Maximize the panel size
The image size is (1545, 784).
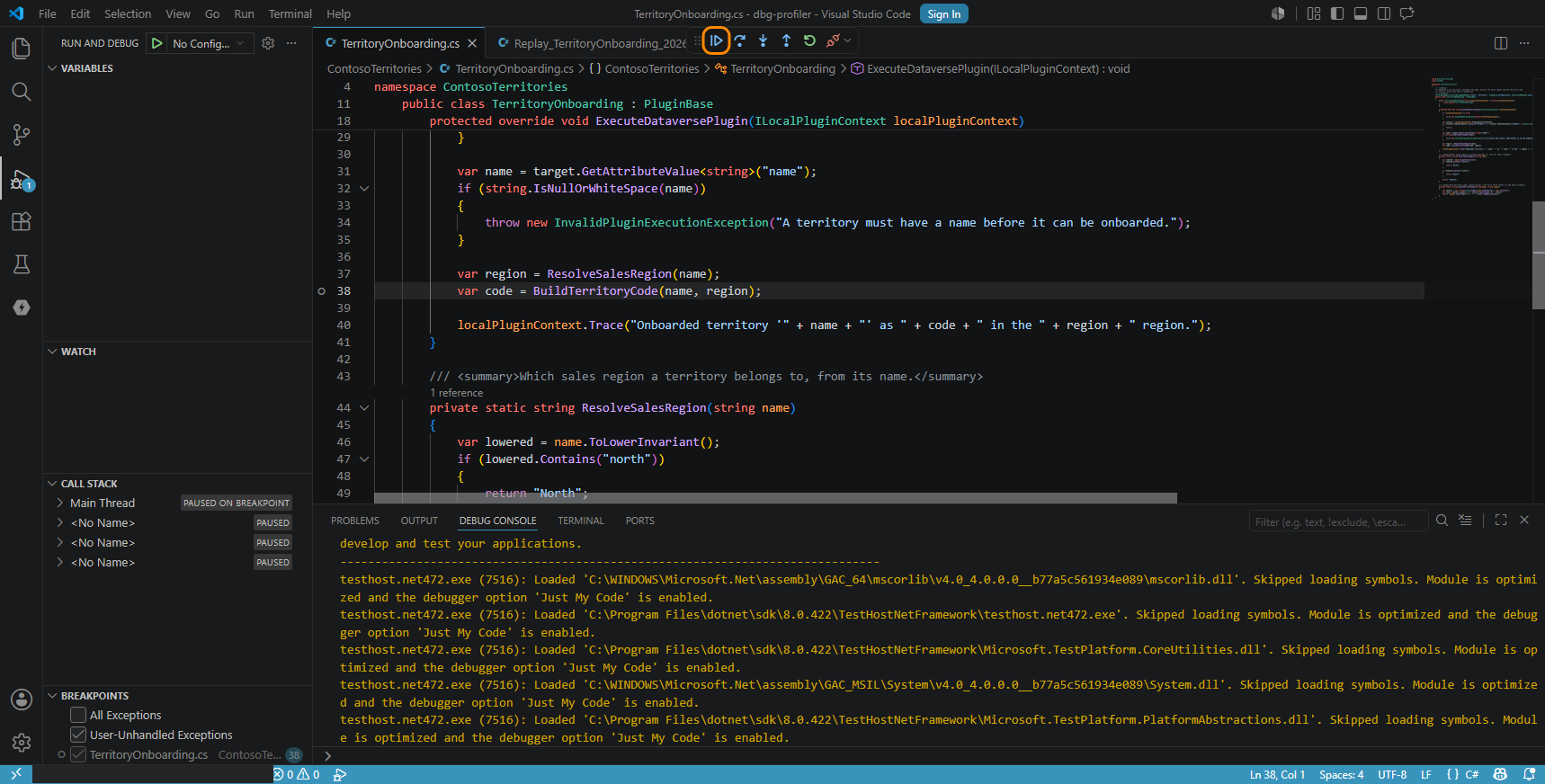point(1501,521)
